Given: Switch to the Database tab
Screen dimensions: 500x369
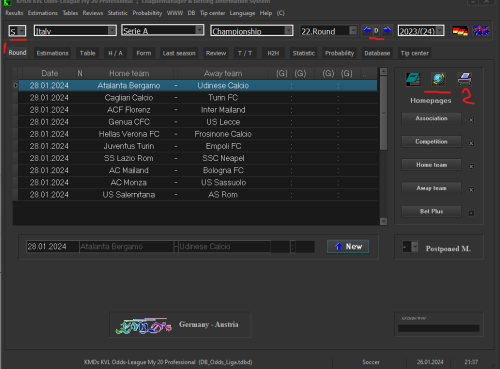Looking at the screenshot, I should (377, 53).
